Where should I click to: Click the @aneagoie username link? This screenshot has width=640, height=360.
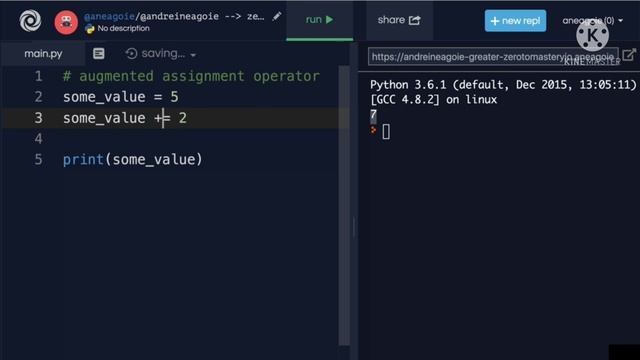pyautogui.click(x=109, y=16)
